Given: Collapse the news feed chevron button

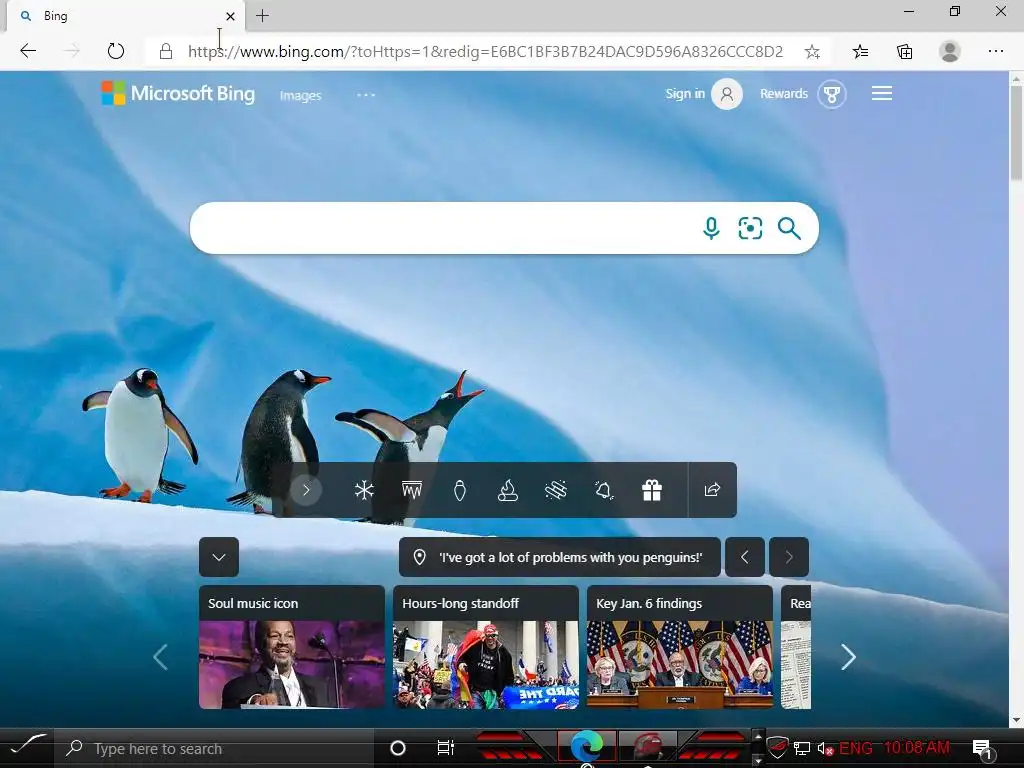Looking at the screenshot, I should coord(219,557).
